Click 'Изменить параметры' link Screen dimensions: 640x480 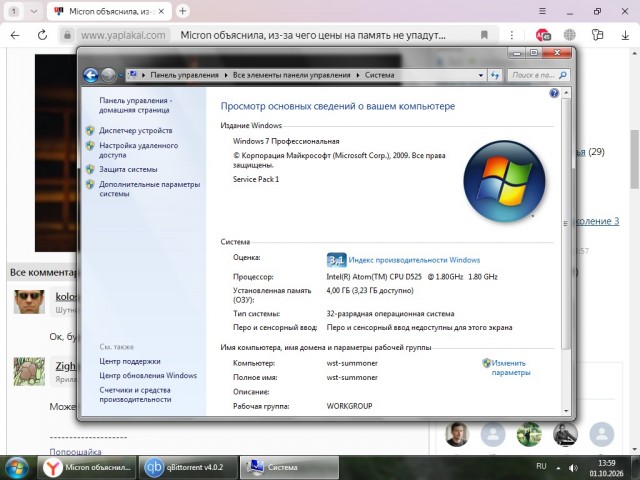[511, 368]
